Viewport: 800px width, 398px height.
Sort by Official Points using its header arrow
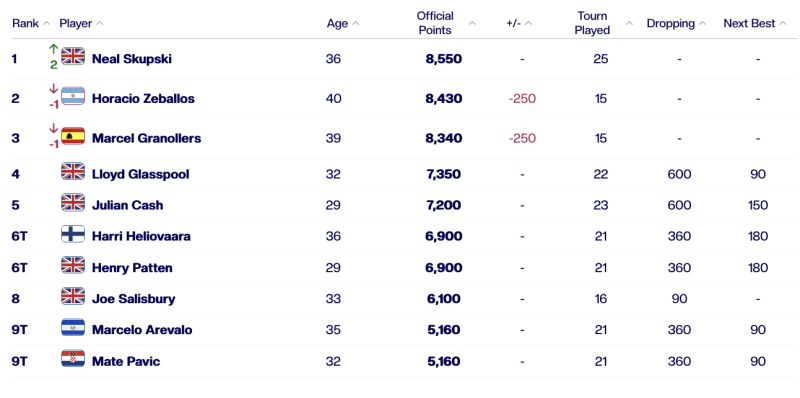pos(472,23)
